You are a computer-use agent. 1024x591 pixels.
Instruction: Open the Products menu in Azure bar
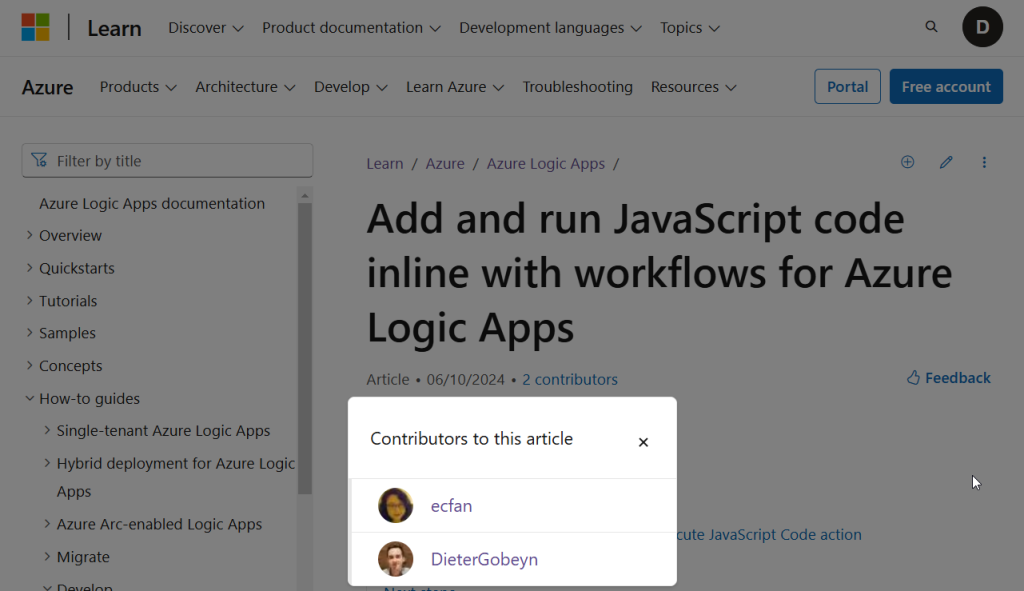[x=138, y=86]
